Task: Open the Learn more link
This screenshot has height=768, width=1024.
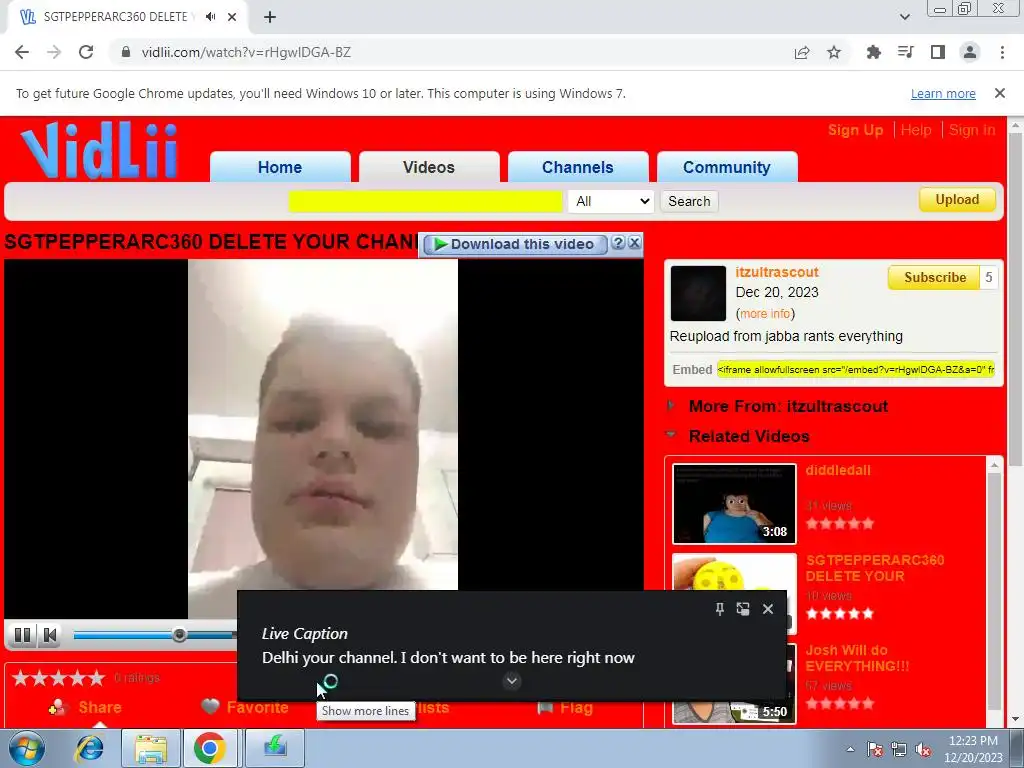Action: tap(943, 93)
